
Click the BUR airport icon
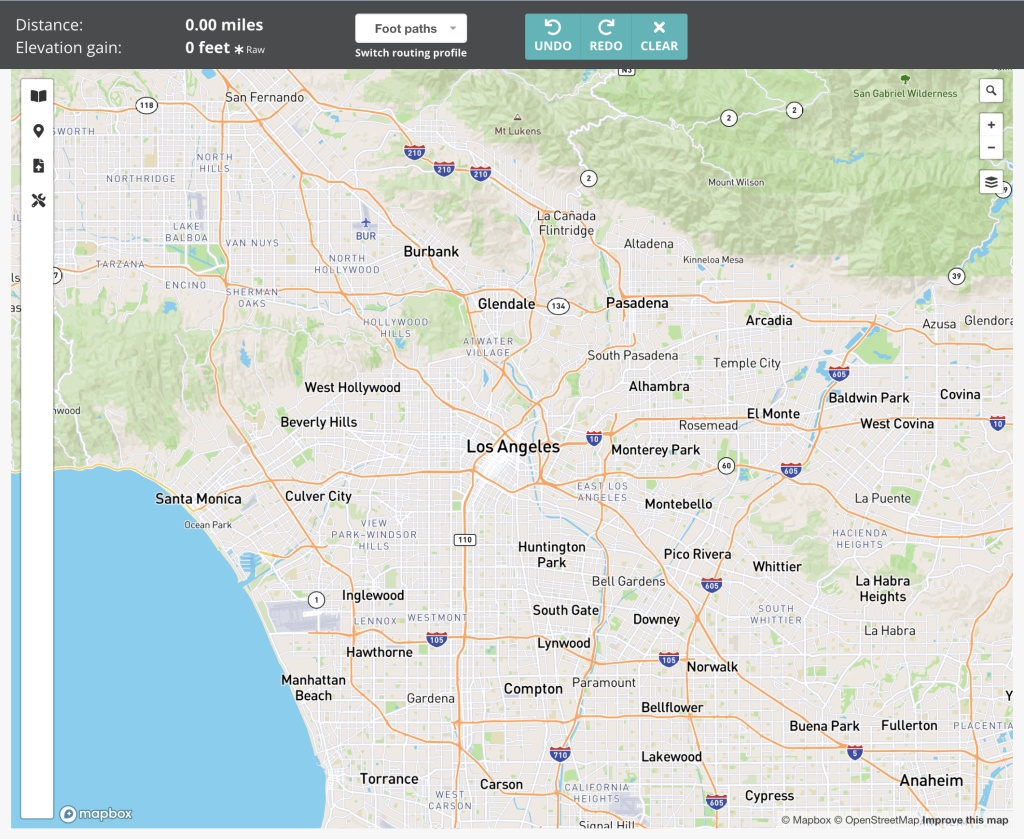click(366, 223)
